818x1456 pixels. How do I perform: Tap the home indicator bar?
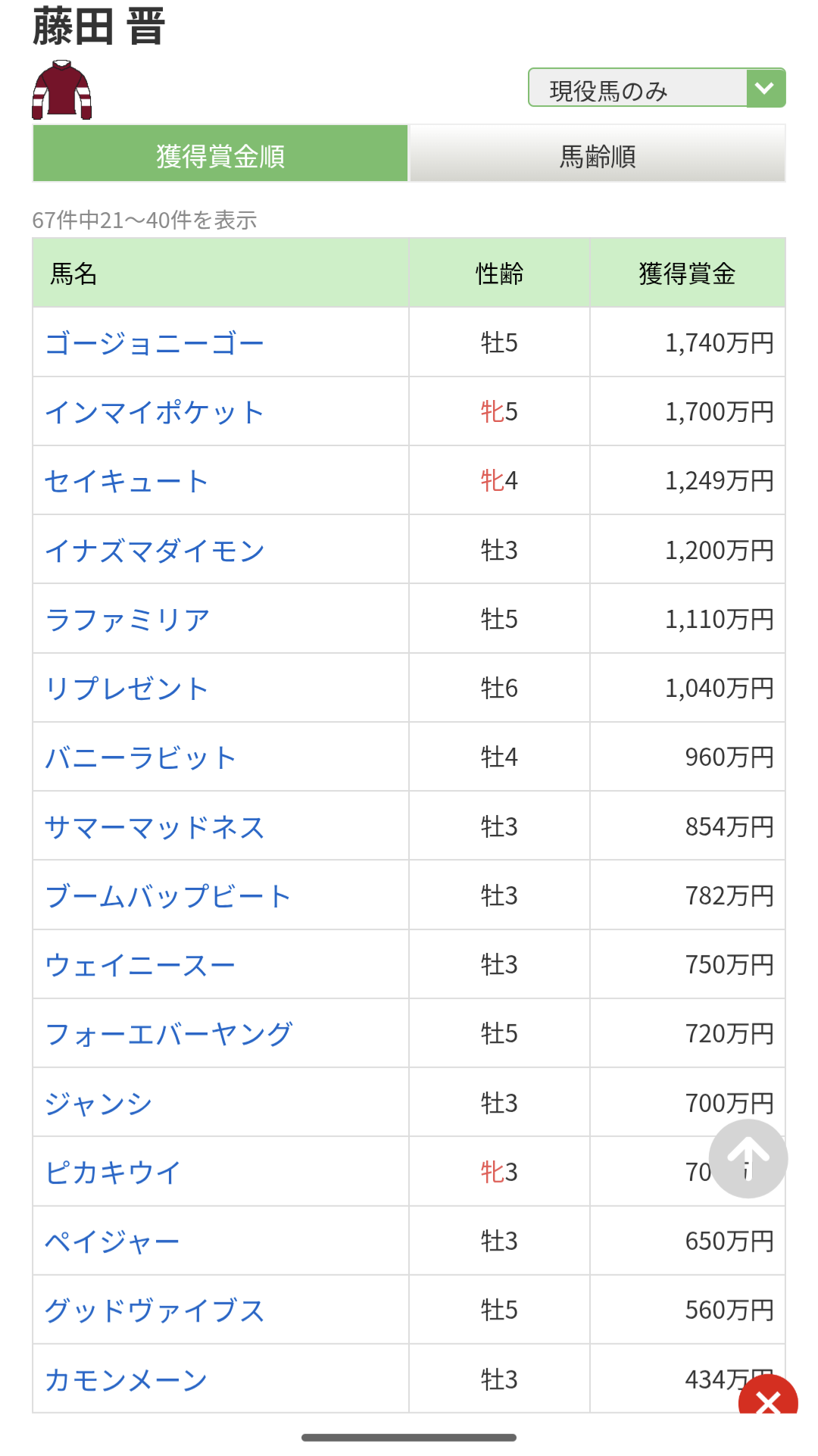tap(409, 1437)
